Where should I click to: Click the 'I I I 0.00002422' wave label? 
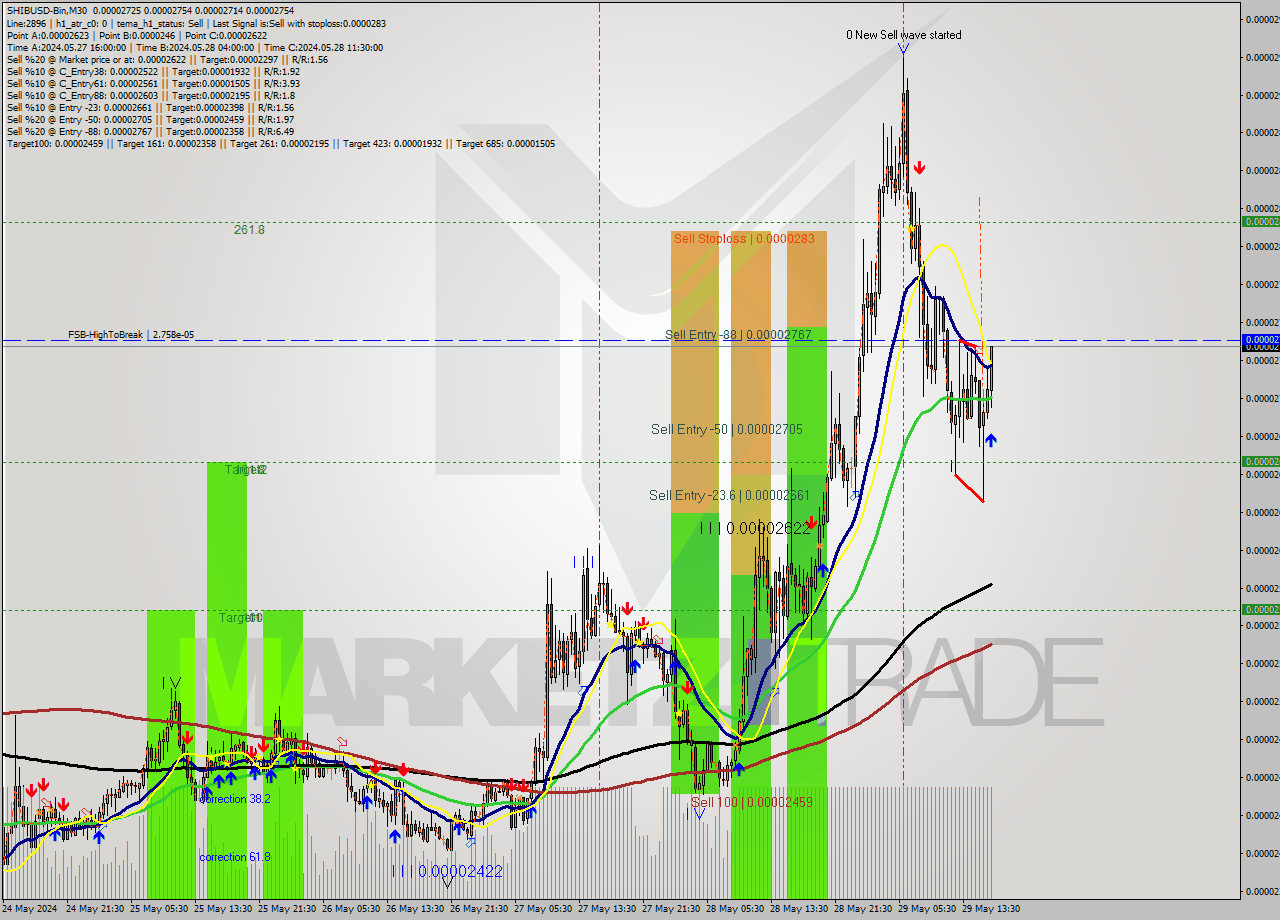click(447, 871)
